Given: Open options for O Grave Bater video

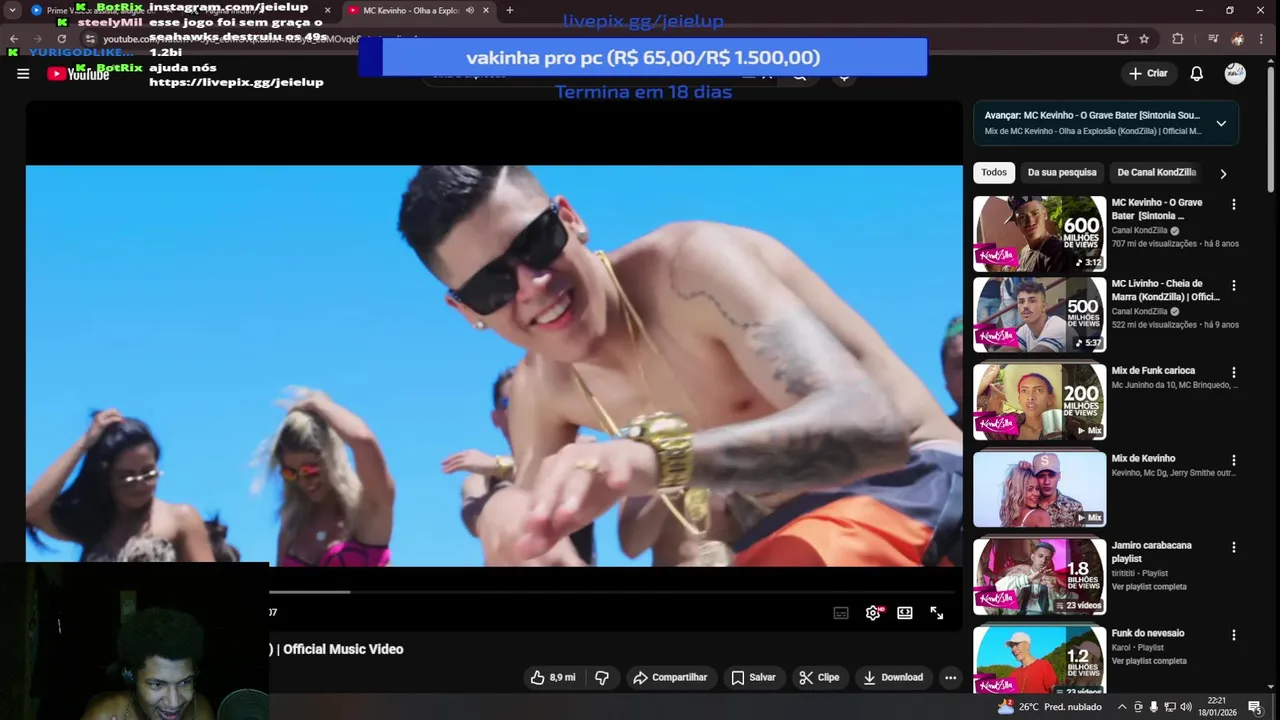Looking at the screenshot, I should pyautogui.click(x=1234, y=204).
